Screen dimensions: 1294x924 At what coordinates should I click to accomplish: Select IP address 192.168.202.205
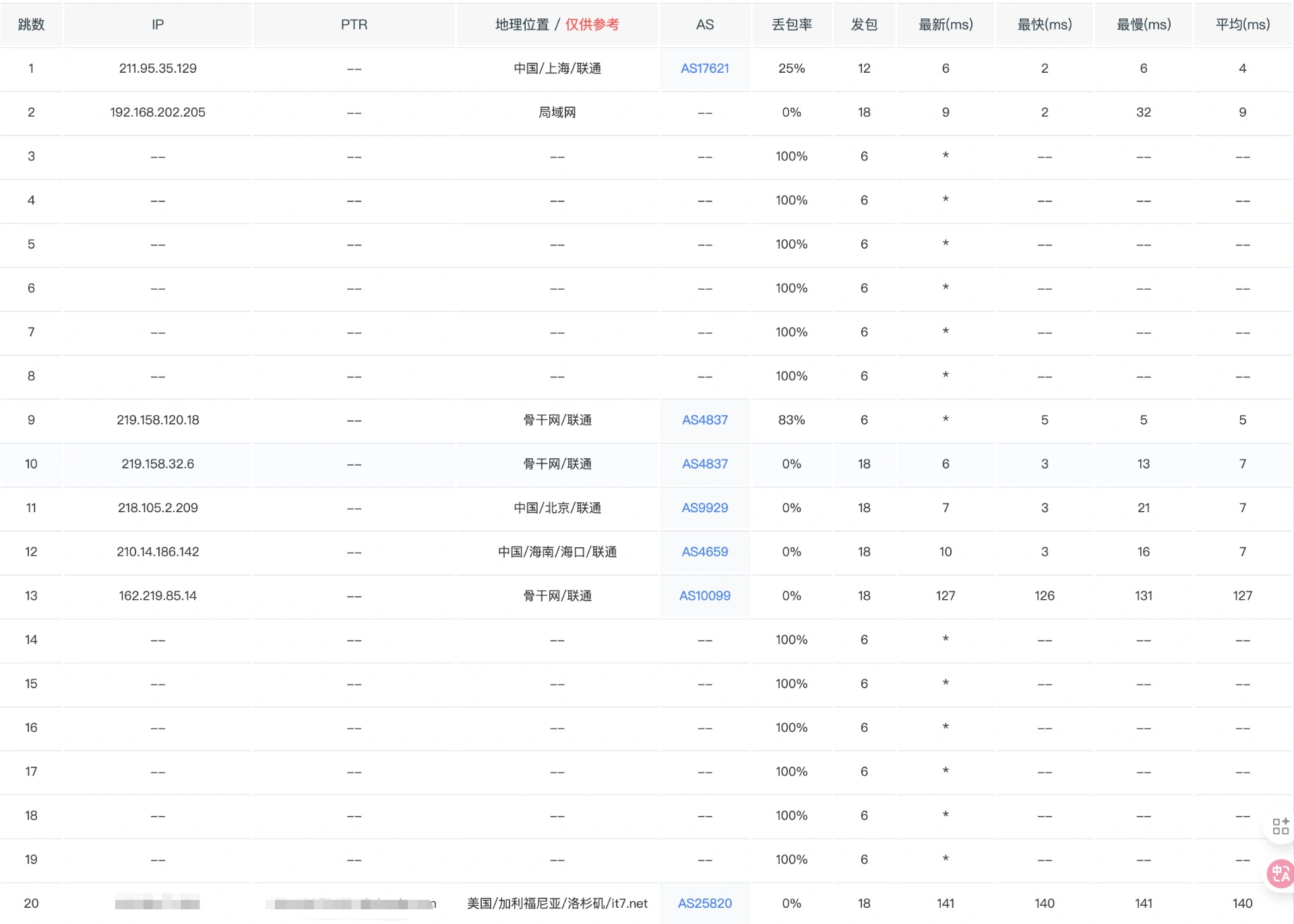158,113
